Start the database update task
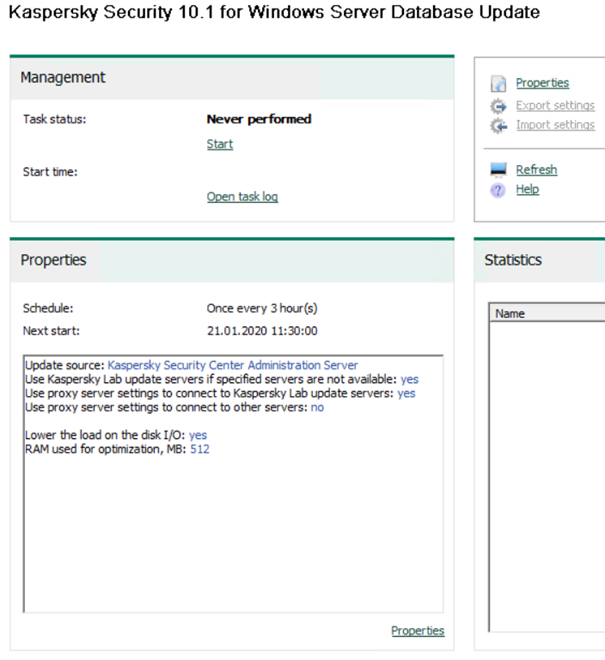The image size is (605, 660). (220, 144)
